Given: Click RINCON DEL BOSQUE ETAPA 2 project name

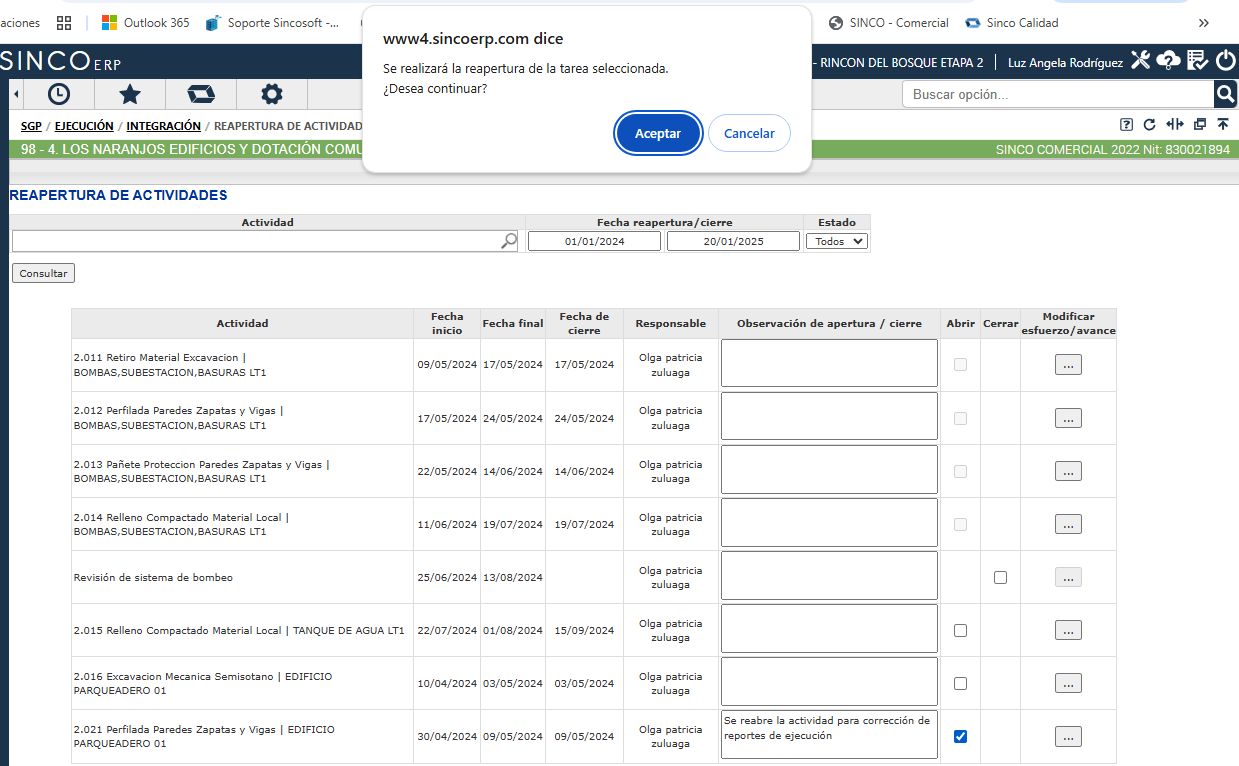Looking at the screenshot, I should click(x=902, y=62).
